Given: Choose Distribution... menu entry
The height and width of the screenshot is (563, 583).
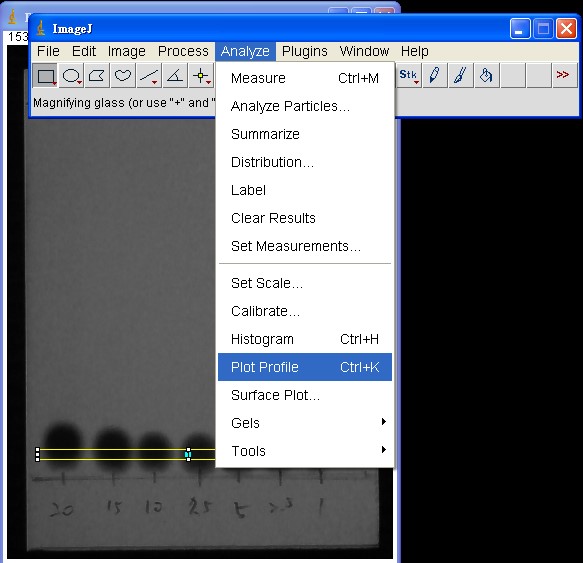Looking at the screenshot, I should pos(305,162).
